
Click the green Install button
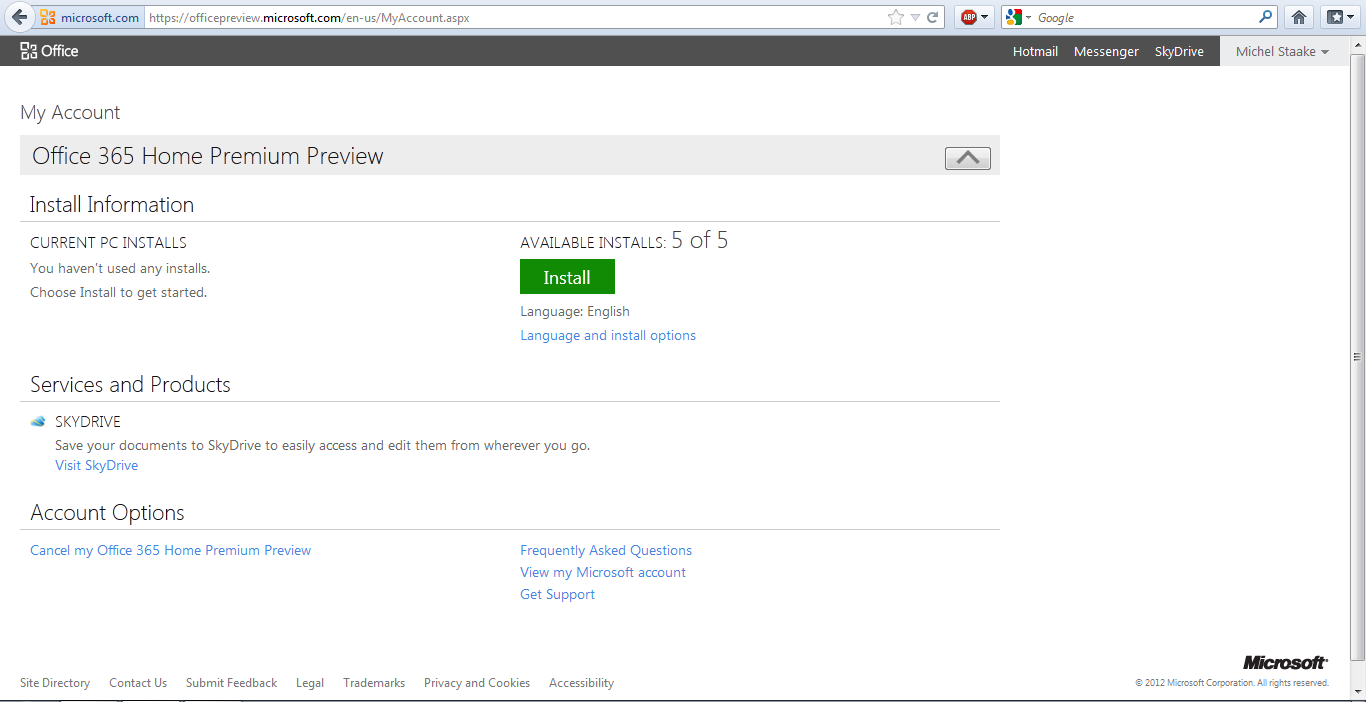pyautogui.click(x=567, y=277)
